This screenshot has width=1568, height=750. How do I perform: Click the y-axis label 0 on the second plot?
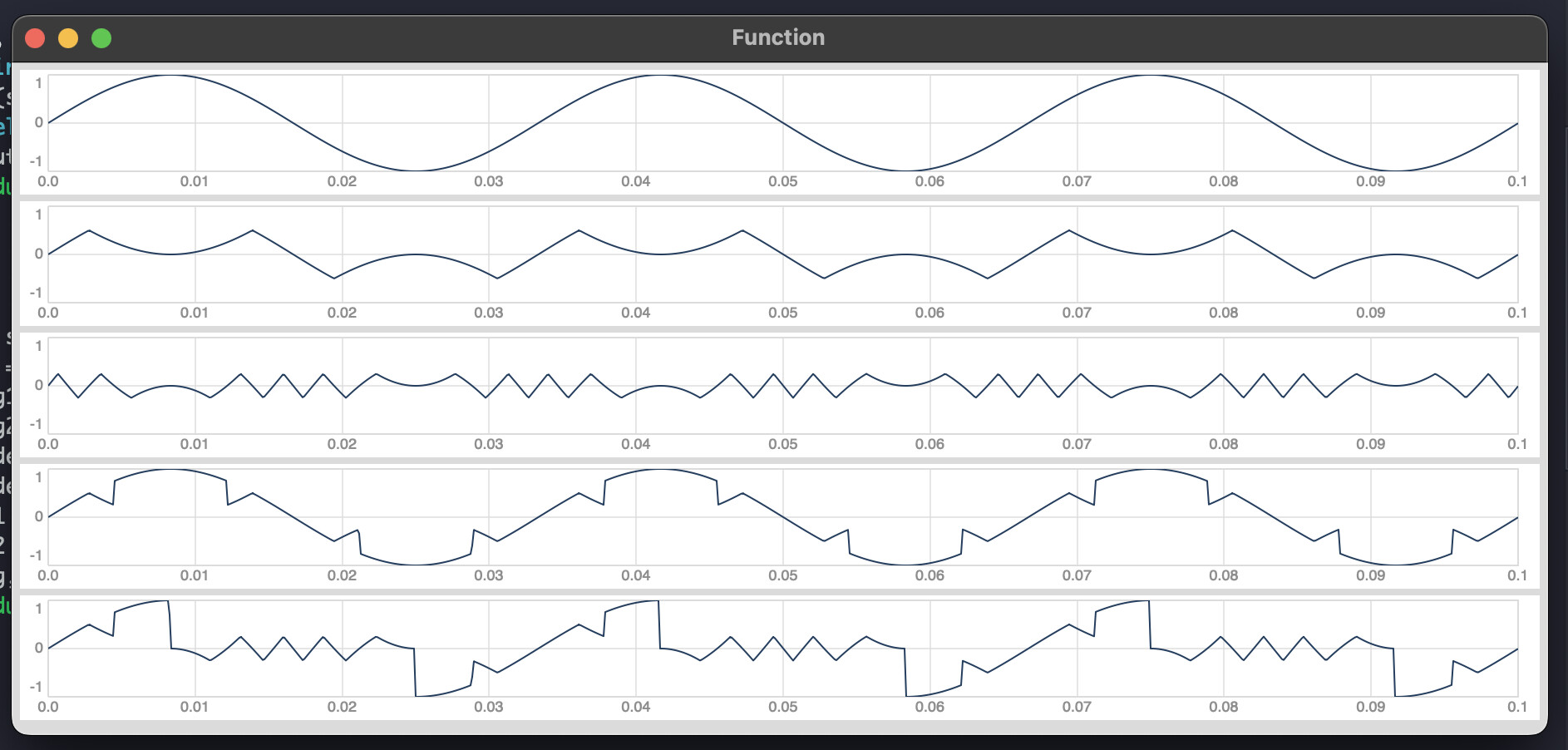point(38,254)
